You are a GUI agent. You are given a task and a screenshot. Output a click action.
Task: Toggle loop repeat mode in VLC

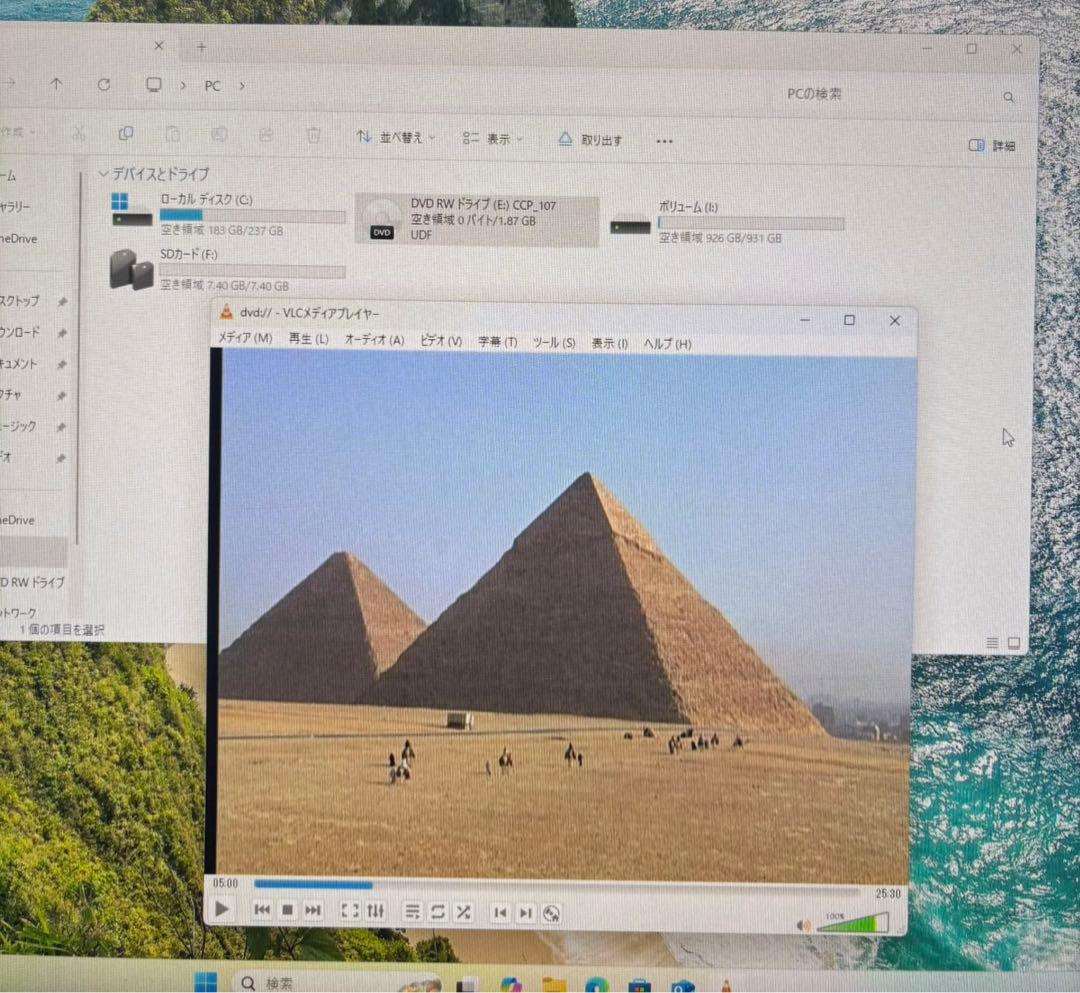click(x=438, y=911)
